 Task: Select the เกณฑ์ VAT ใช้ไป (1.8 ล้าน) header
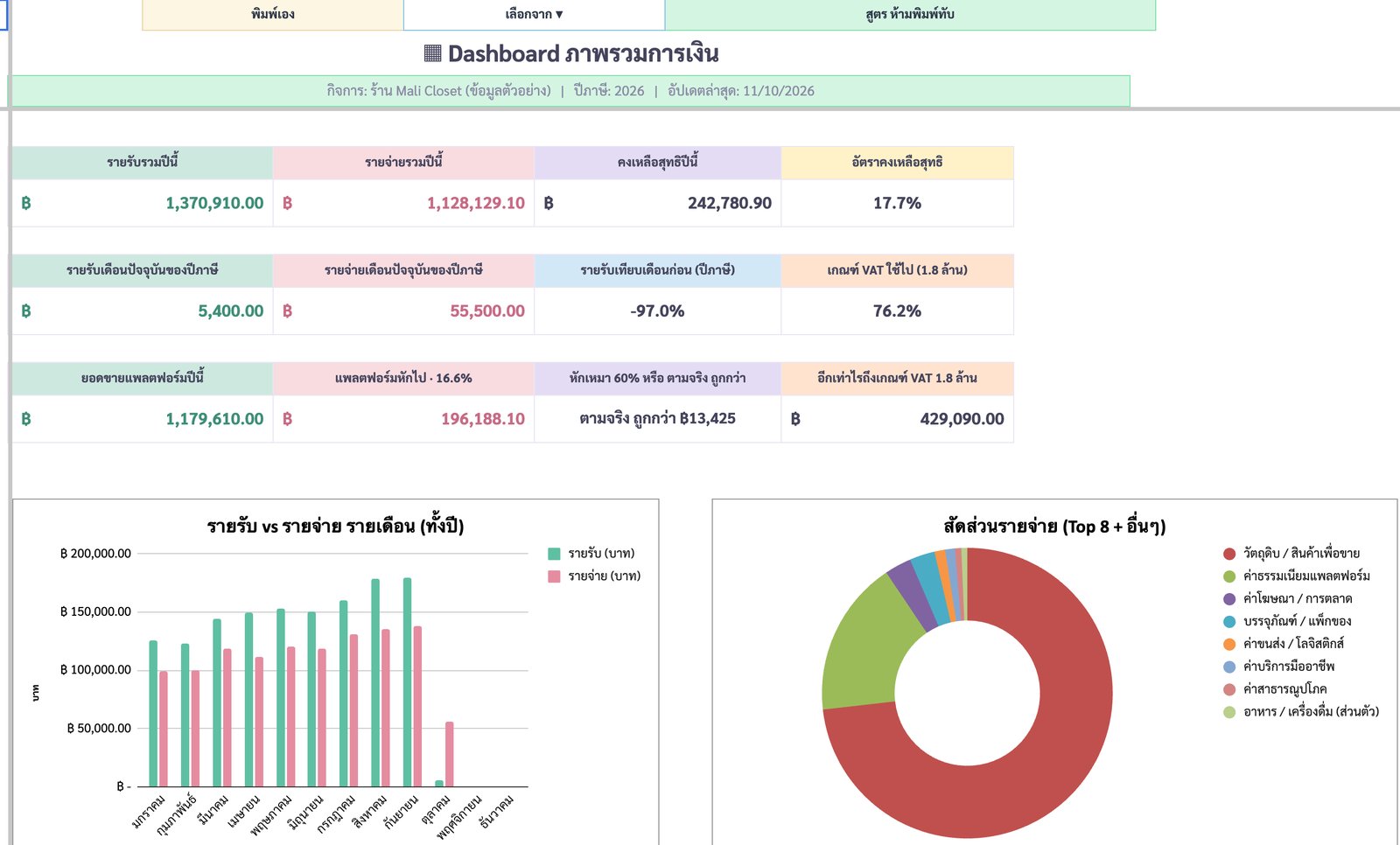(x=897, y=270)
